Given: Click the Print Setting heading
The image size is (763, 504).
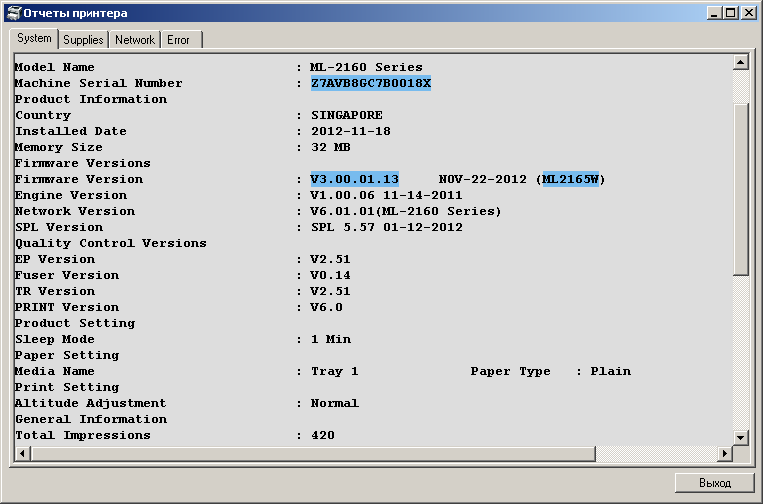Looking at the screenshot, I should pyautogui.click(x=67, y=387).
